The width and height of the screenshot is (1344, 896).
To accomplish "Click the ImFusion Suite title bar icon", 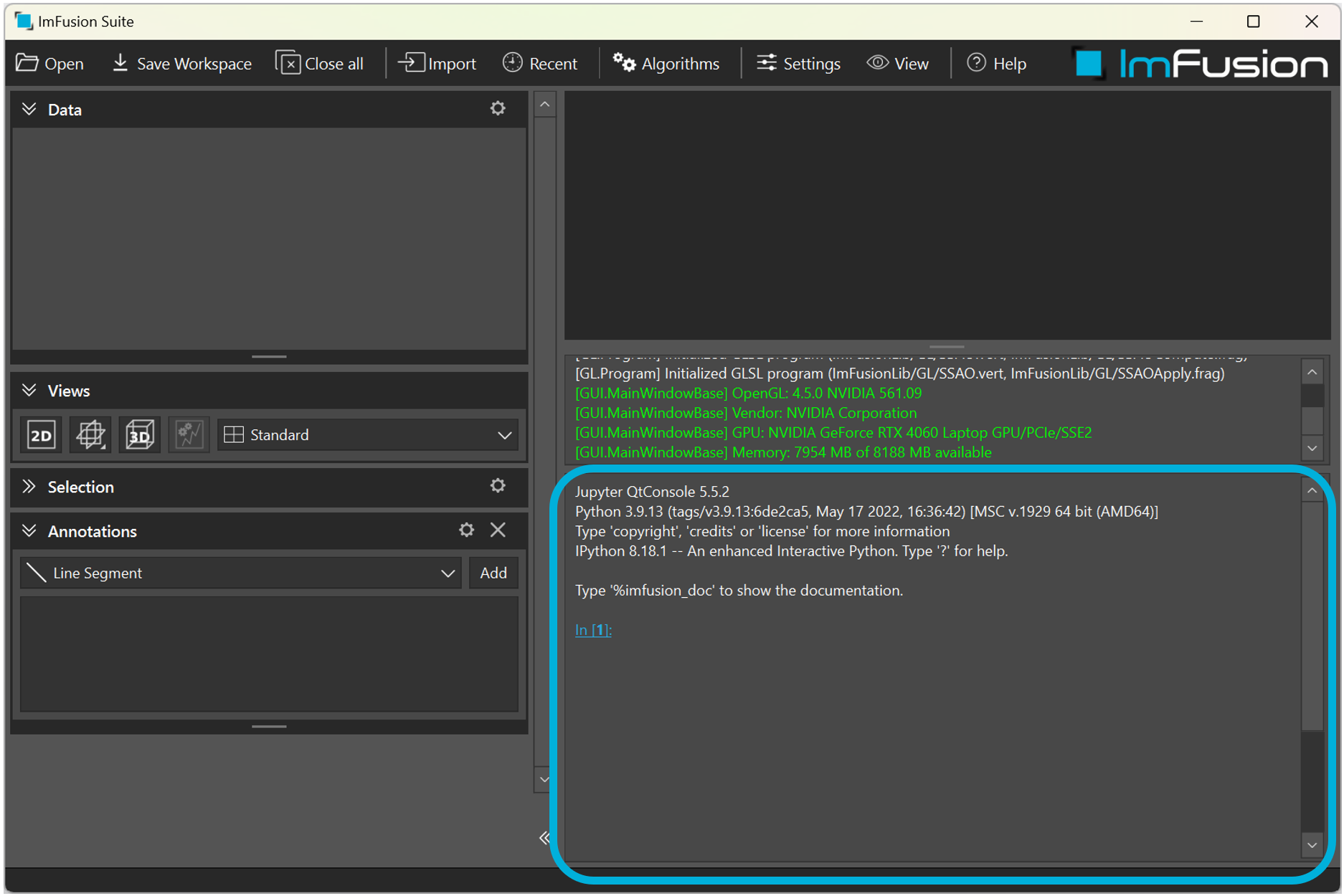I will (x=24, y=22).
